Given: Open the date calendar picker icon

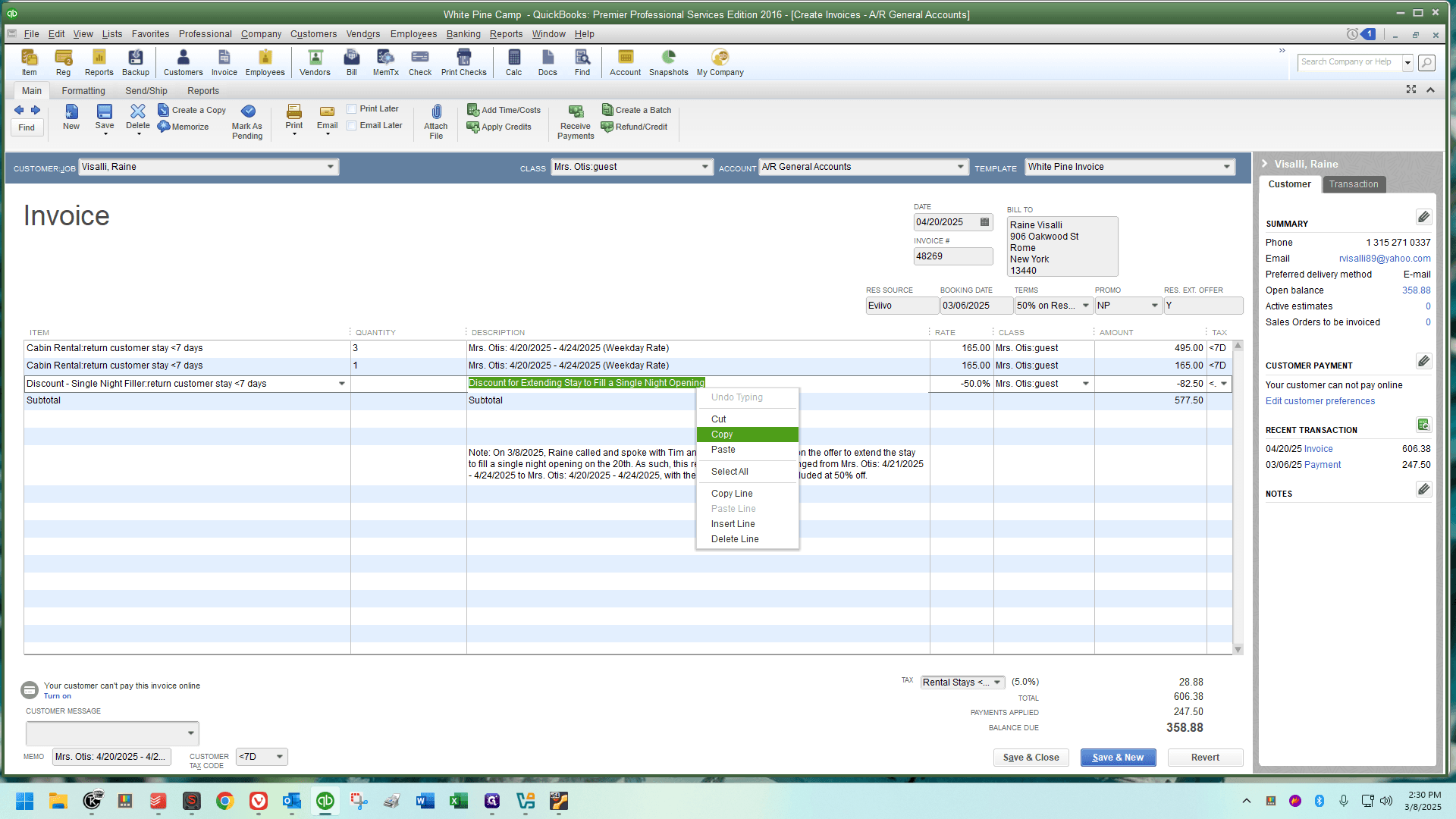Looking at the screenshot, I should (984, 222).
